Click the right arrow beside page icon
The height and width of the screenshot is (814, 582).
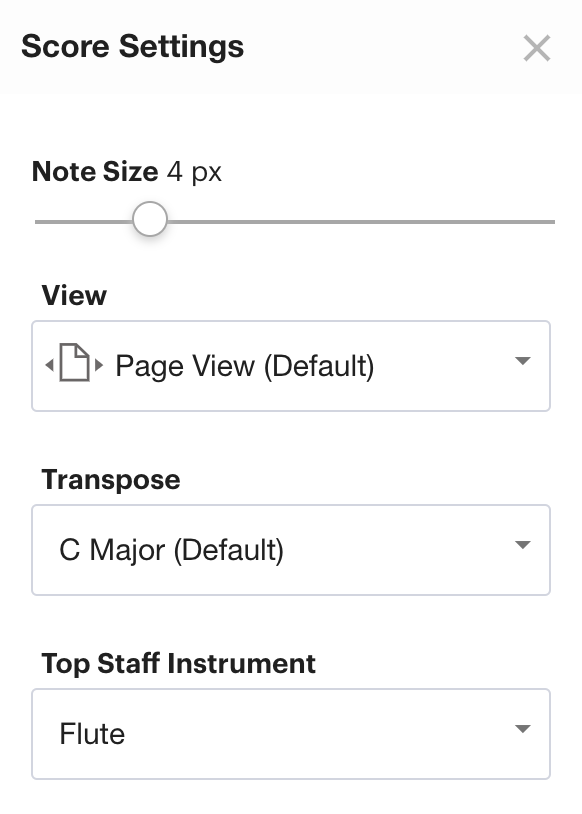(99, 365)
